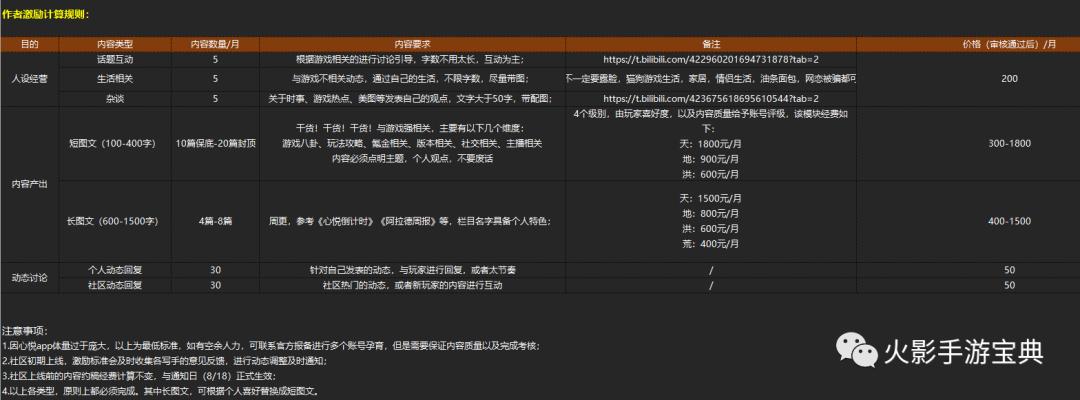Select note 4 about 长图文 替换成短图文
This screenshot has height=400, width=1080.
tap(160, 391)
